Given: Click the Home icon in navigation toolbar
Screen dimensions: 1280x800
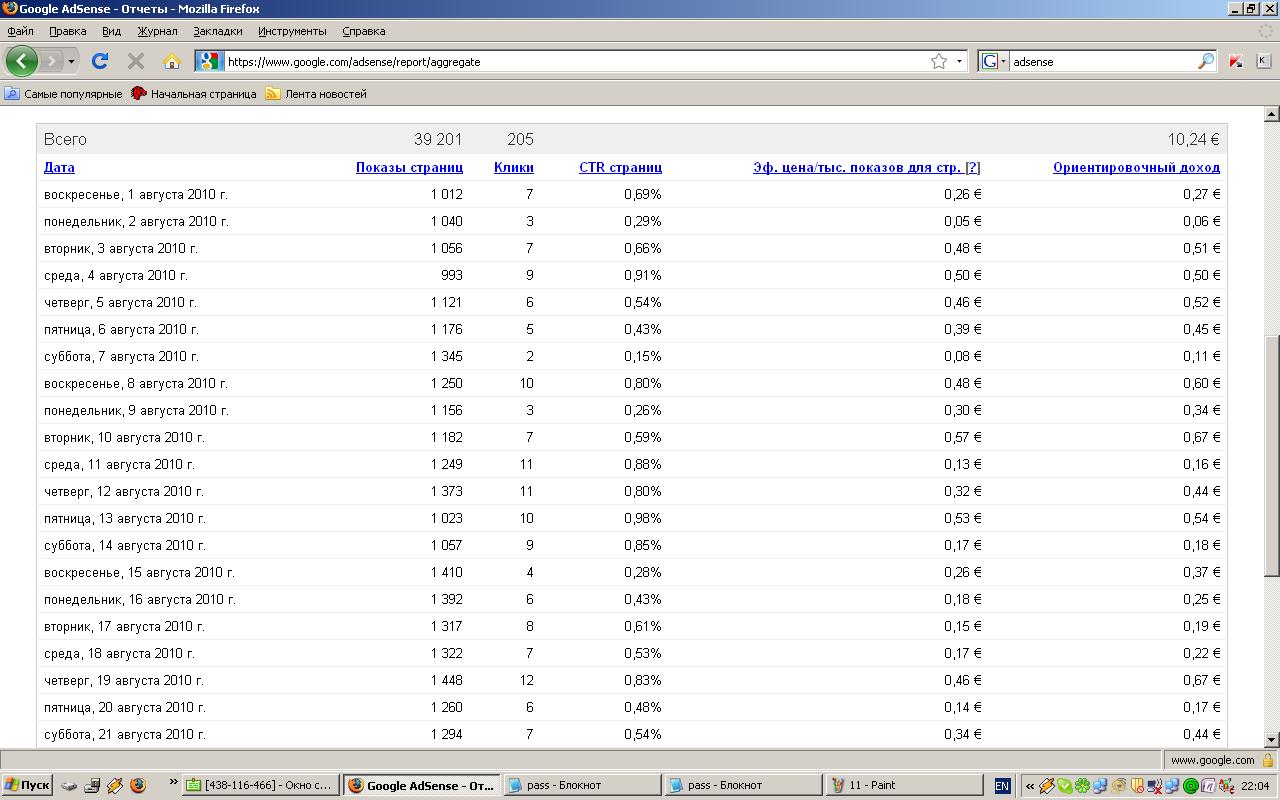Looking at the screenshot, I should coord(171,61).
